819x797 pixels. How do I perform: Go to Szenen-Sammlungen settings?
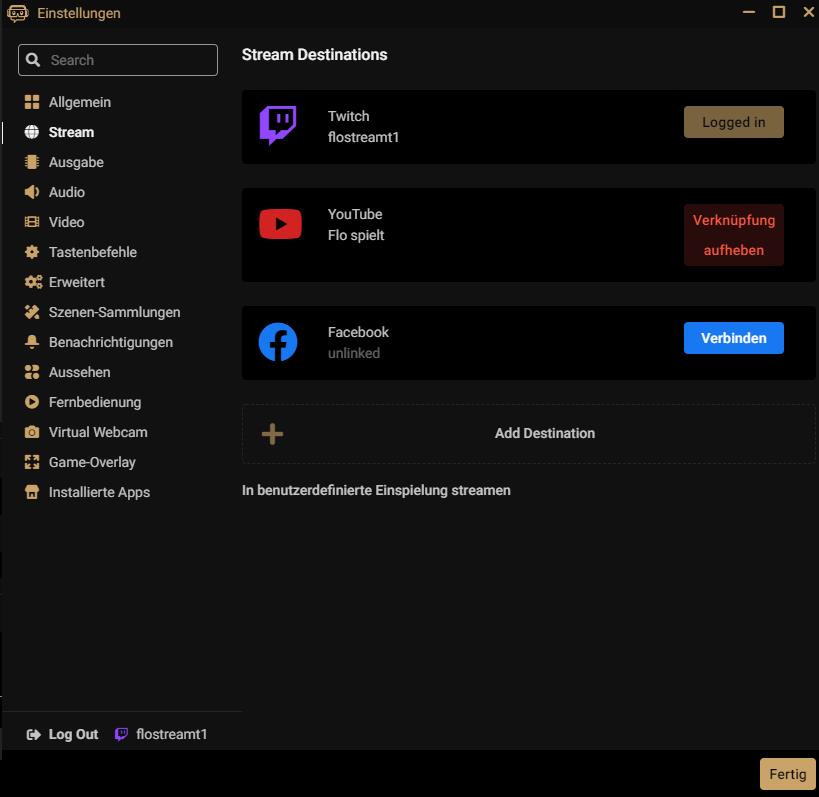pyautogui.click(x=114, y=312)
